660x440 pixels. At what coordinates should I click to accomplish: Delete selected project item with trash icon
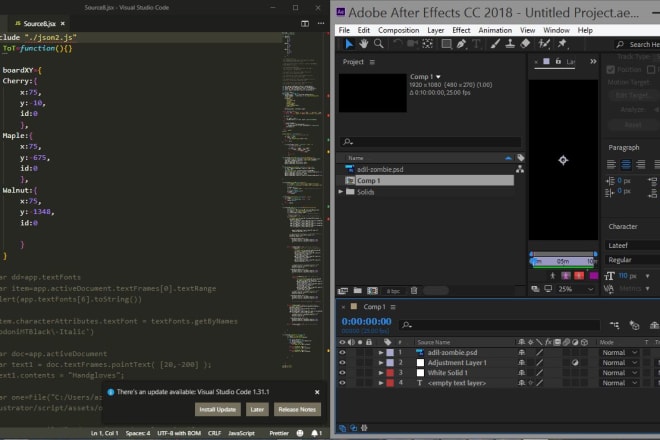[414, 291]
